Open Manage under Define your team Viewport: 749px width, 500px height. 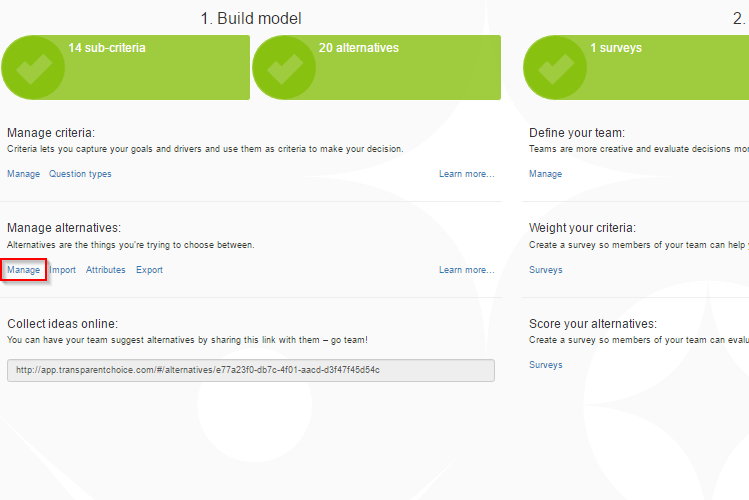click(x=546, y=174)
